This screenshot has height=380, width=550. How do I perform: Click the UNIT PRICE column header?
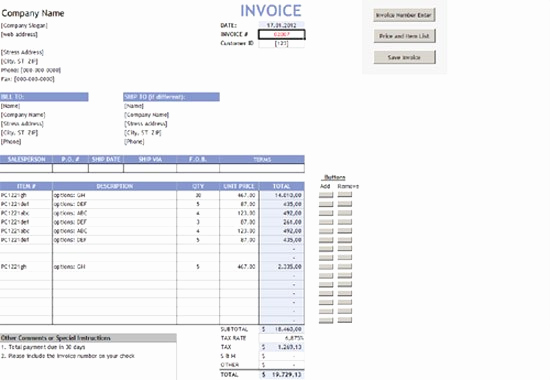click(239, 186)
